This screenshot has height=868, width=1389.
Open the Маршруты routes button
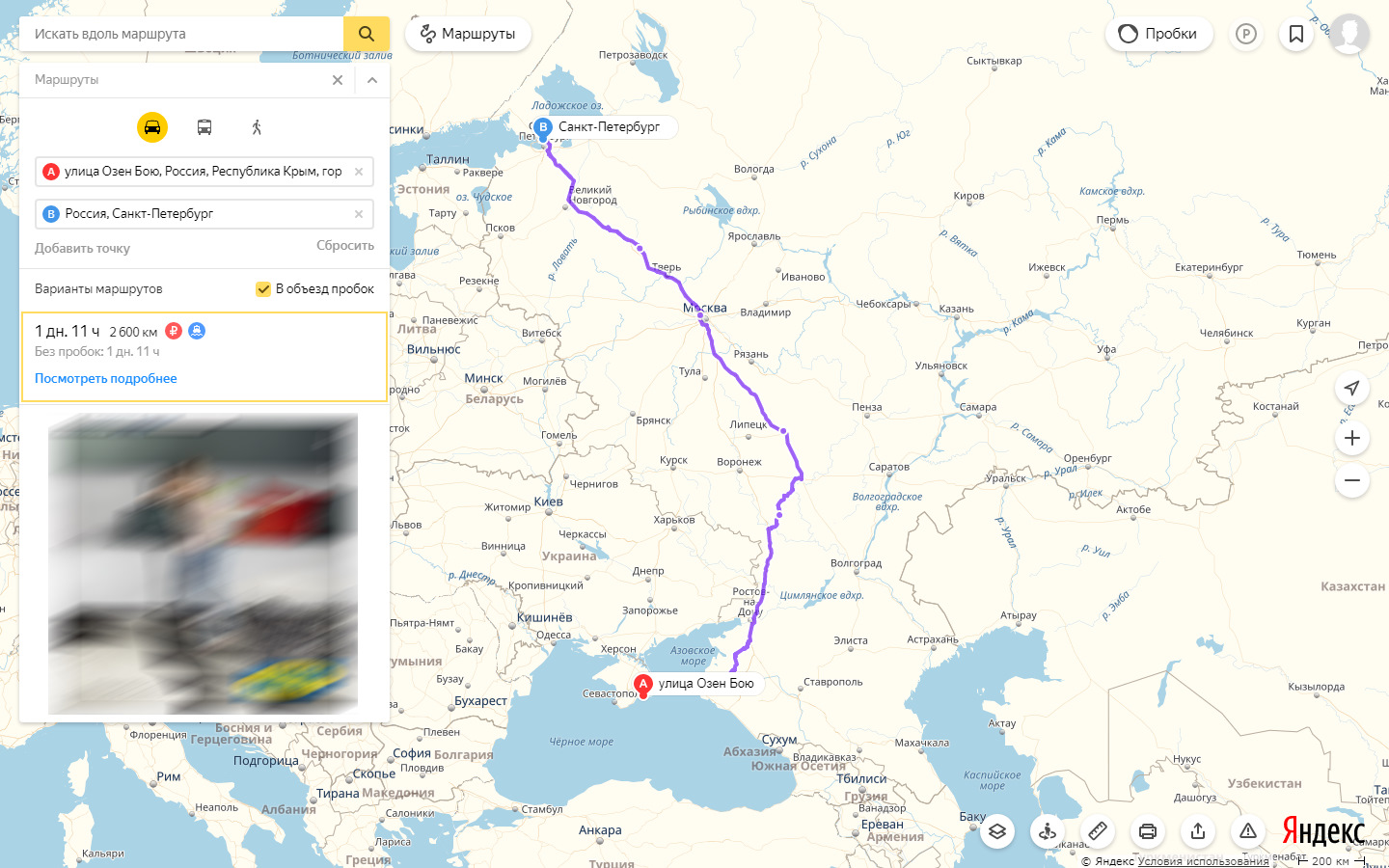(x=468, y=34)
